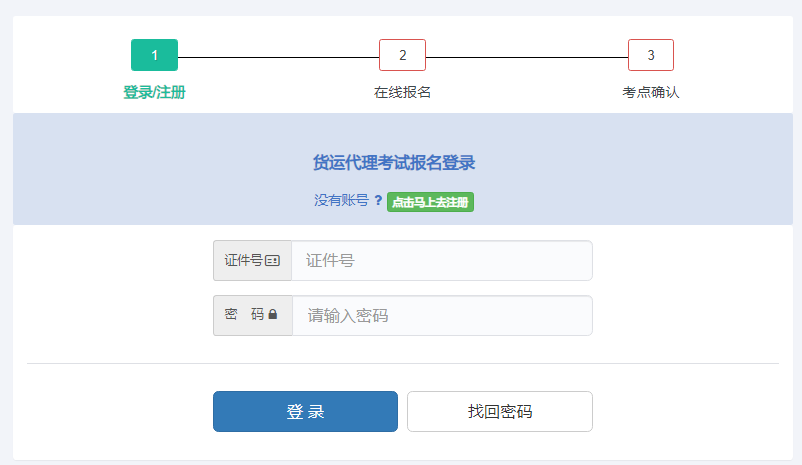
Task: Go to the 考点确认 step label
Action: 650,92
